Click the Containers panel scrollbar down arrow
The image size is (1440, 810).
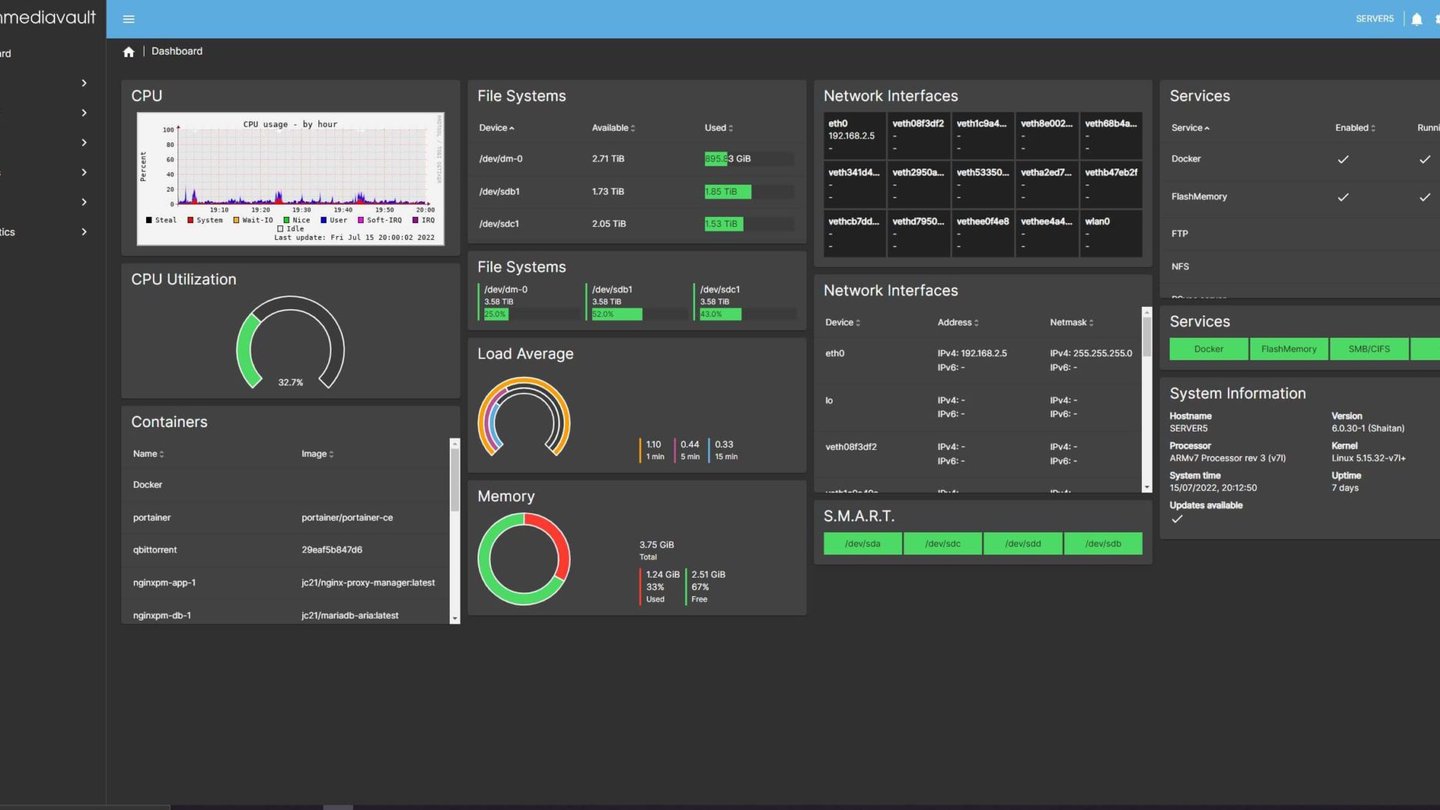pos(455,619)
